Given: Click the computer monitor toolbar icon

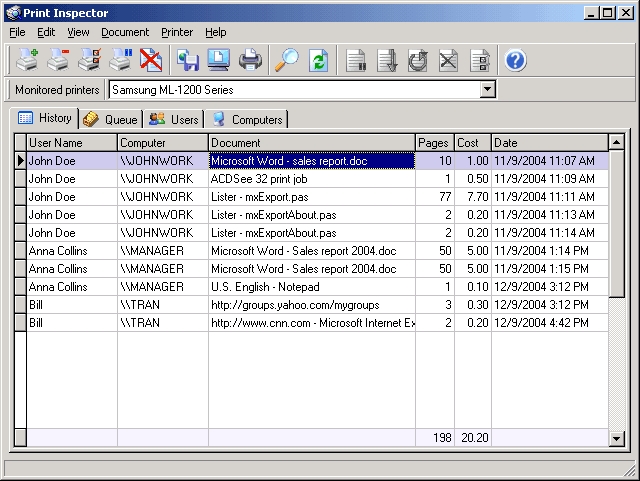Looking at the screenshot, I should coord(219,61).
